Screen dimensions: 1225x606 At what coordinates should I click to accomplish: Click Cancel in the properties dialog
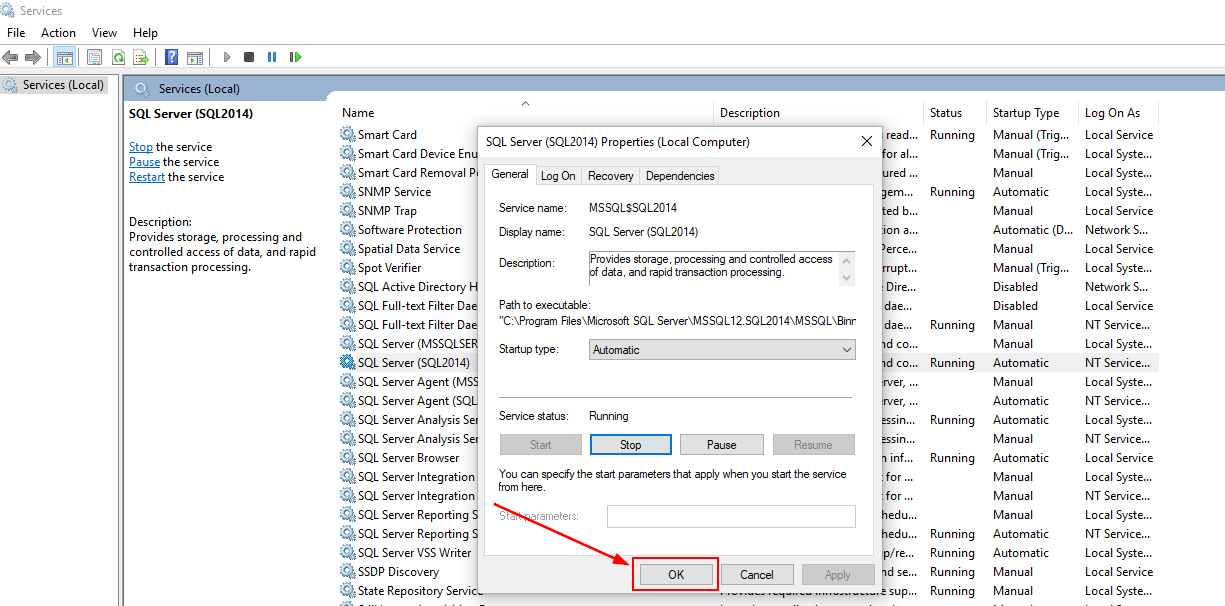(757, 574)
